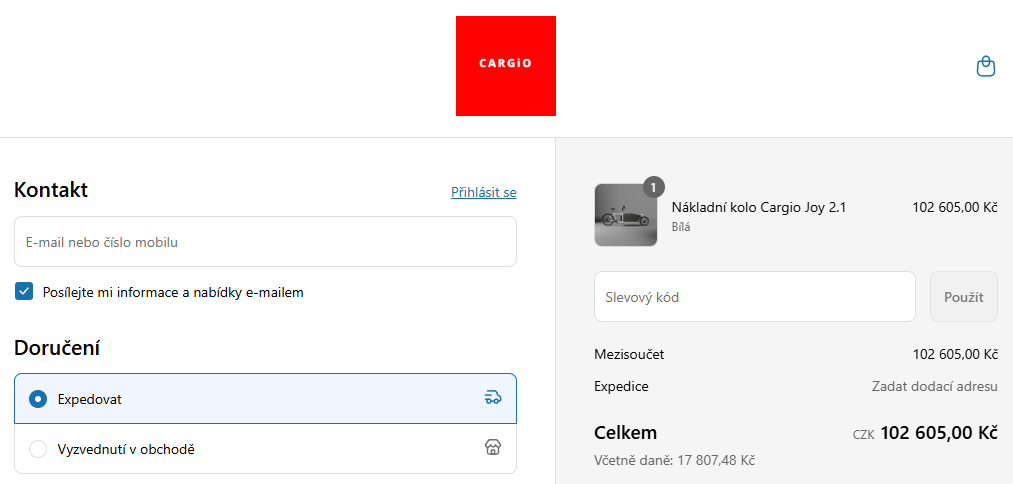Click the store pickup shop icon
Screen dimensions: 1013x484
pos(492,448)
